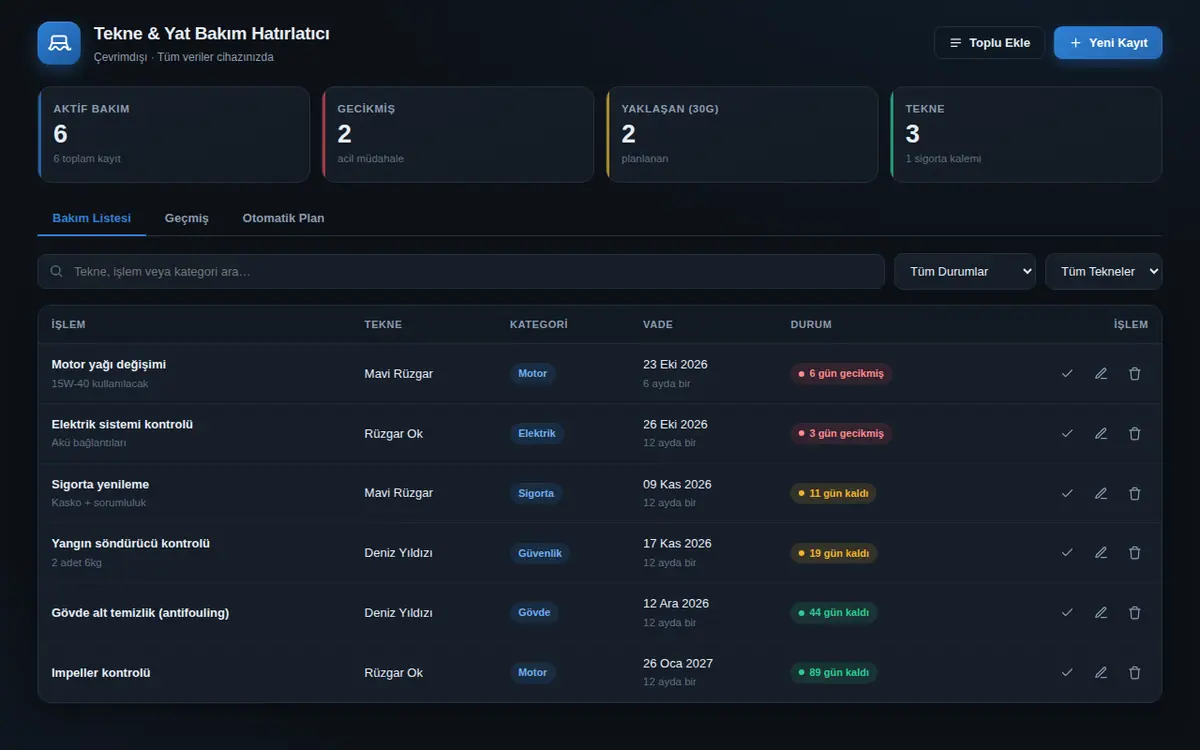
Task: Select the Gecikmiş summary card
Action: coord(458,135)
